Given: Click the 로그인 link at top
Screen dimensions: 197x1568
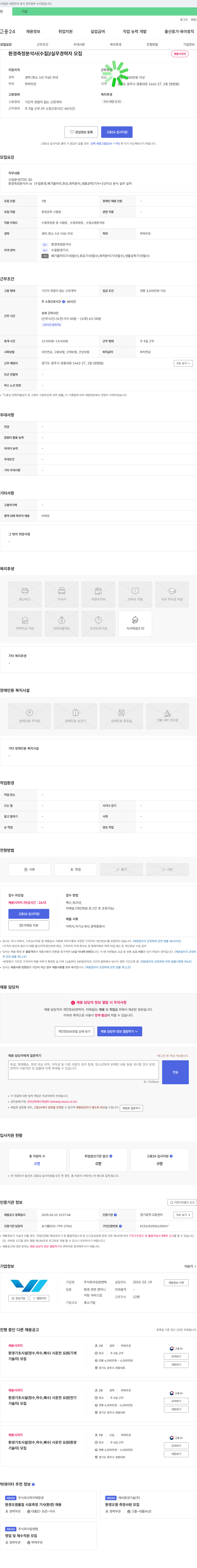Looking at the screenshot, I should [x=184, y=19].
